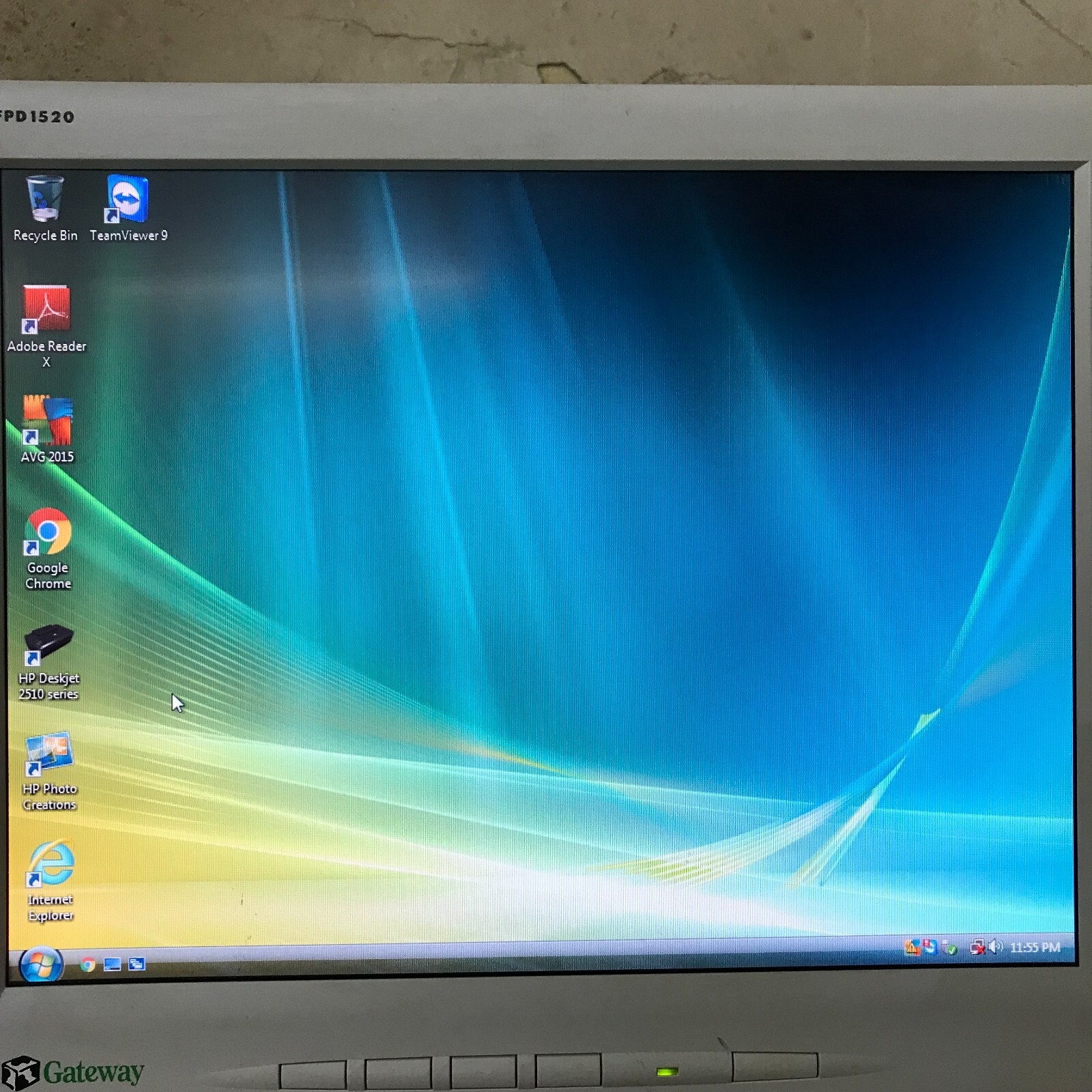This screenshot has height=1092, width=1092.
Task: Click the red and blue system tray icon
Action: (x=930, y=947)
